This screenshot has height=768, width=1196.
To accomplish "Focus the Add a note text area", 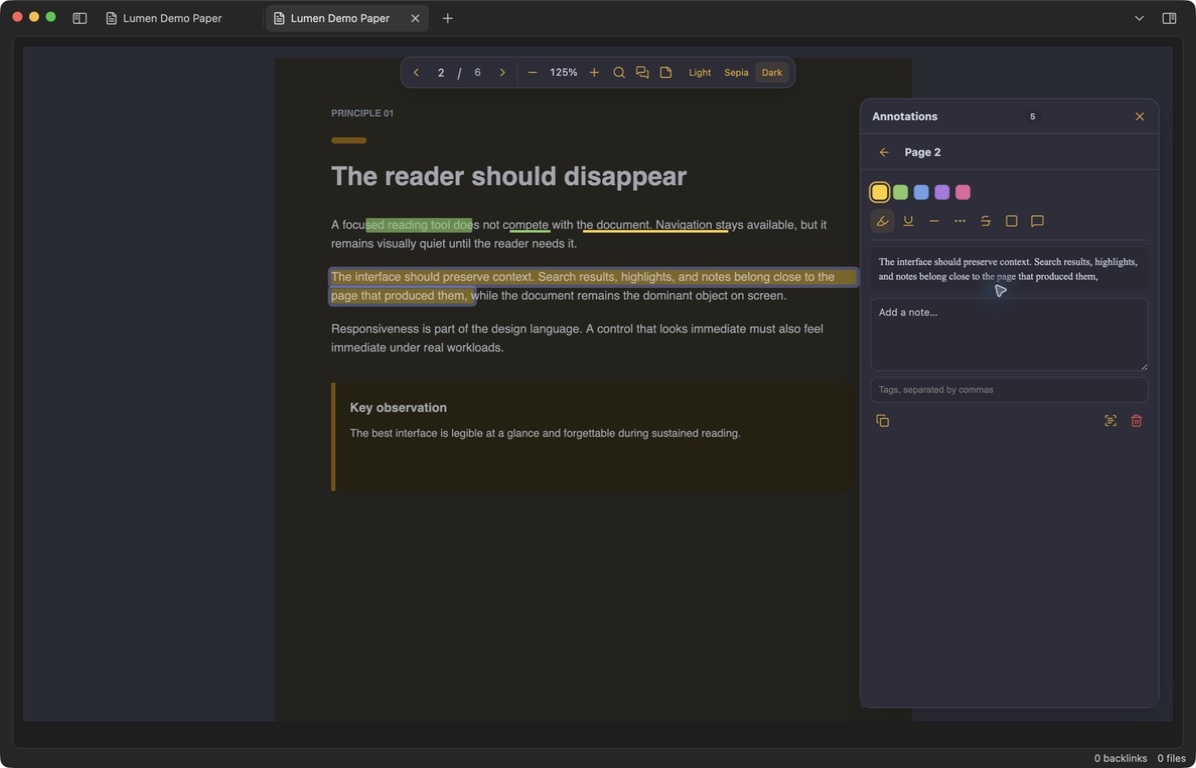I will [1009, 334].
